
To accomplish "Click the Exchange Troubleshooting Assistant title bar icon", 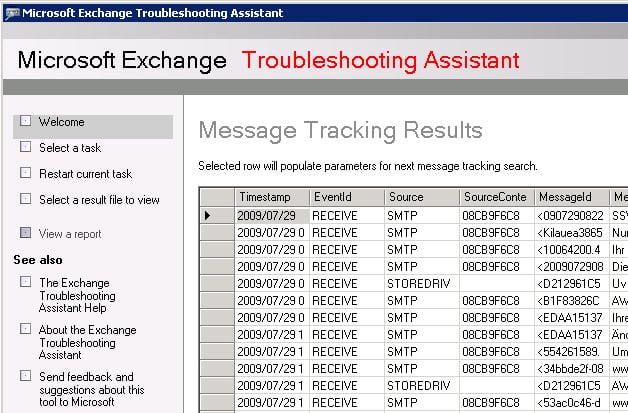I will click(x=12, y=13).
